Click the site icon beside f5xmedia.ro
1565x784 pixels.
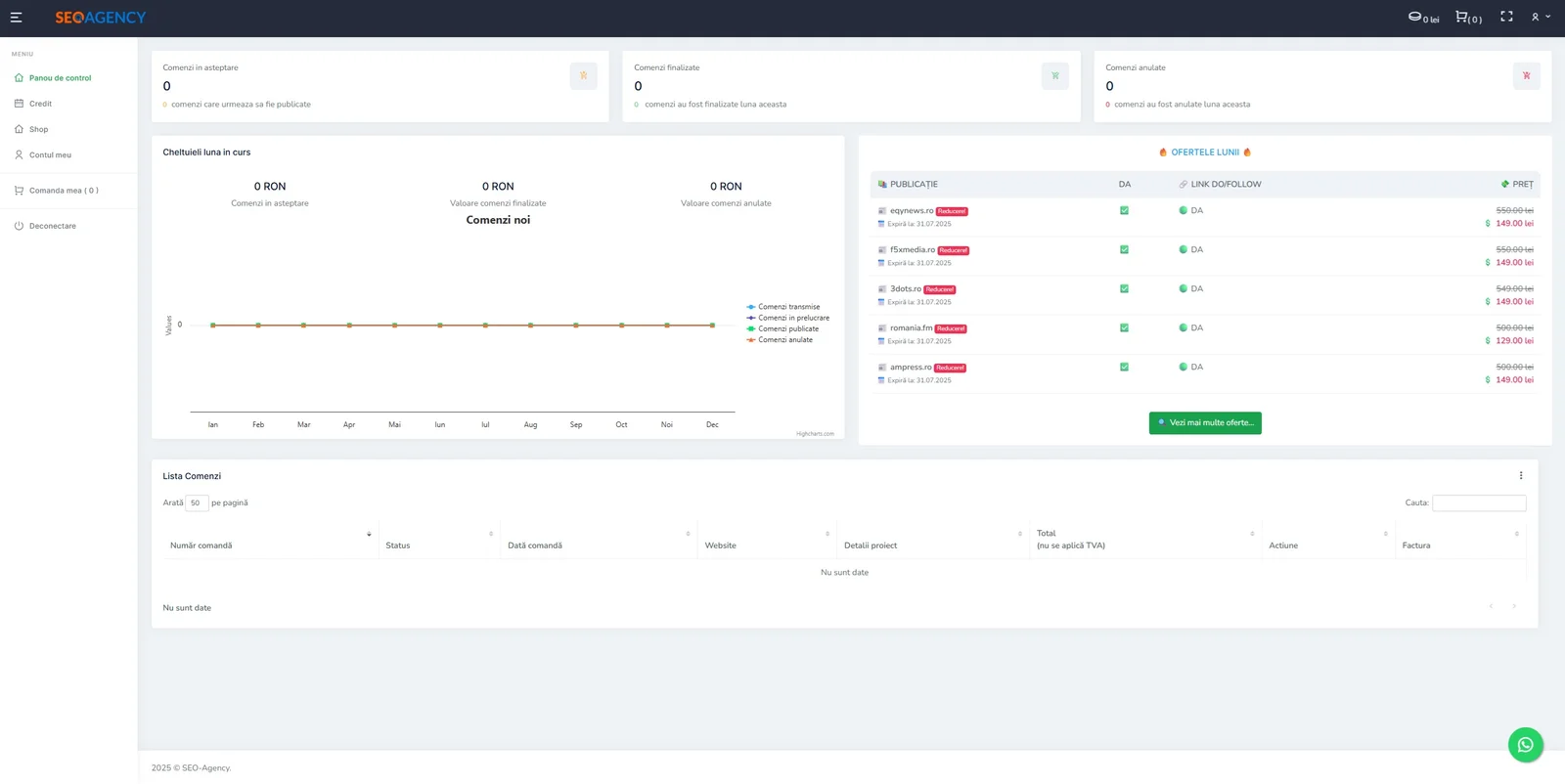click(881, 250)
